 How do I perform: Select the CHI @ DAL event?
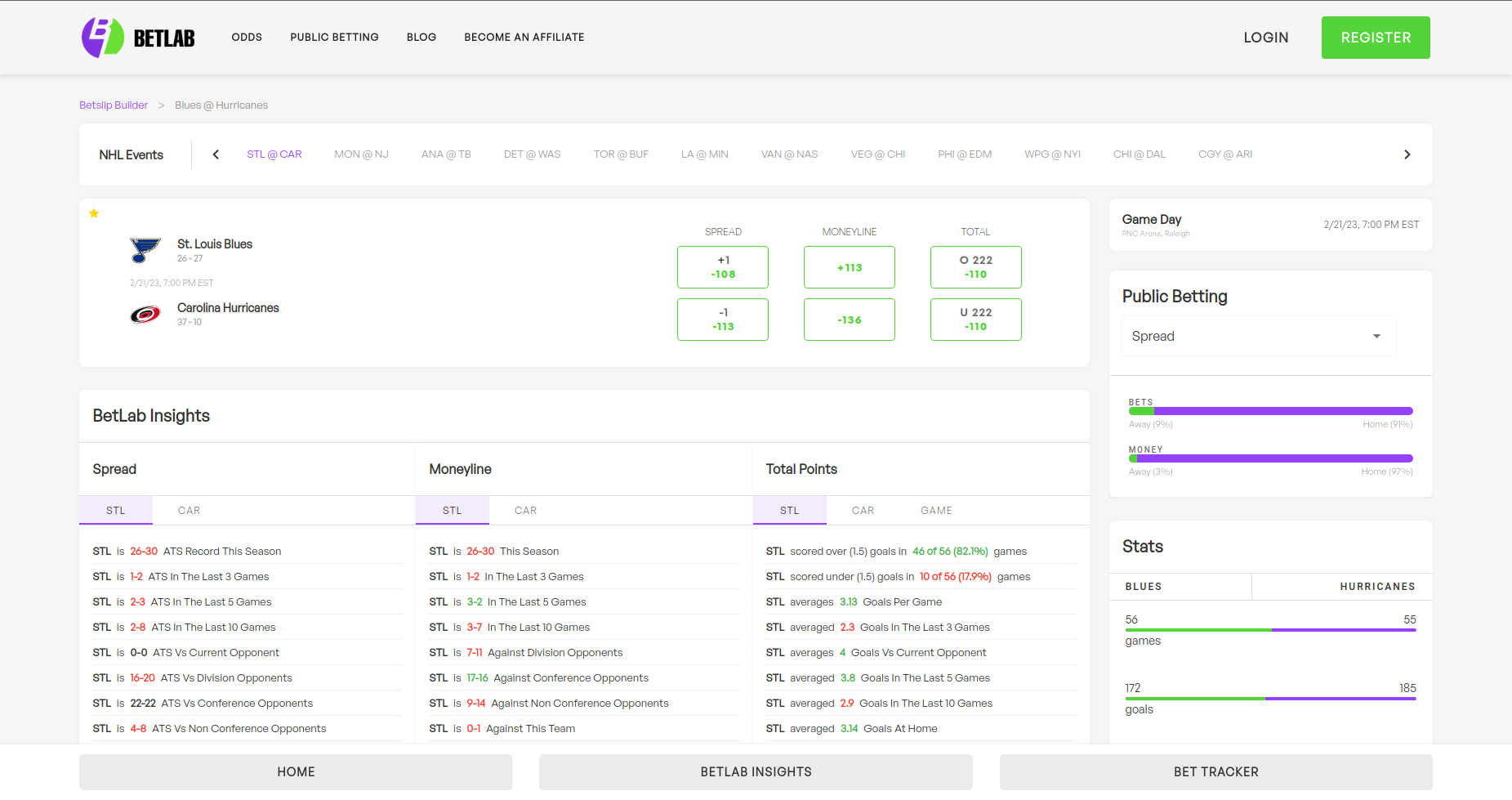[1139, 154]
